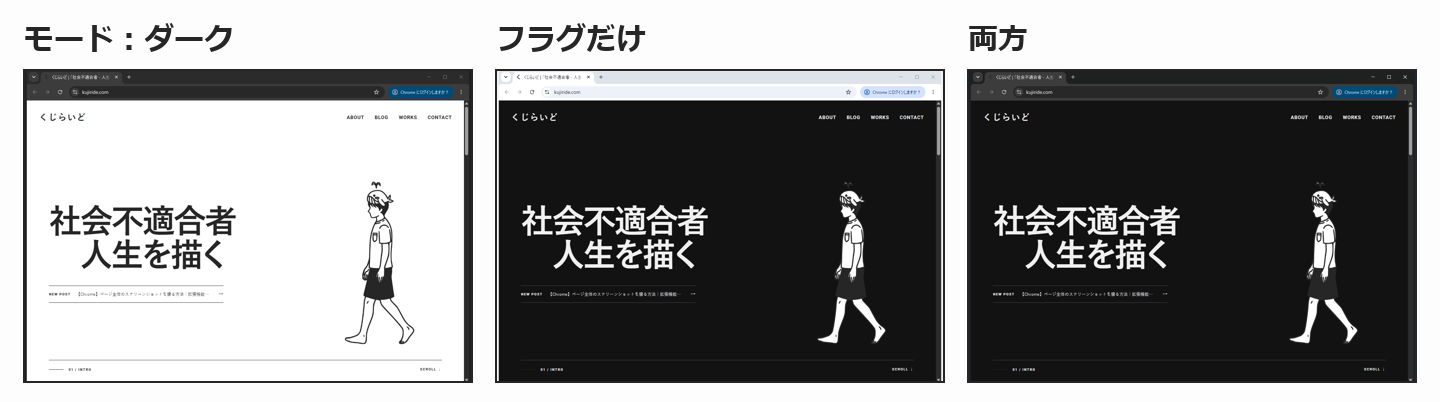Screen dimensions: 1440x402
Task: Click kujiride.com address bar in フラグだけ browser
Action: click(697, 92)
